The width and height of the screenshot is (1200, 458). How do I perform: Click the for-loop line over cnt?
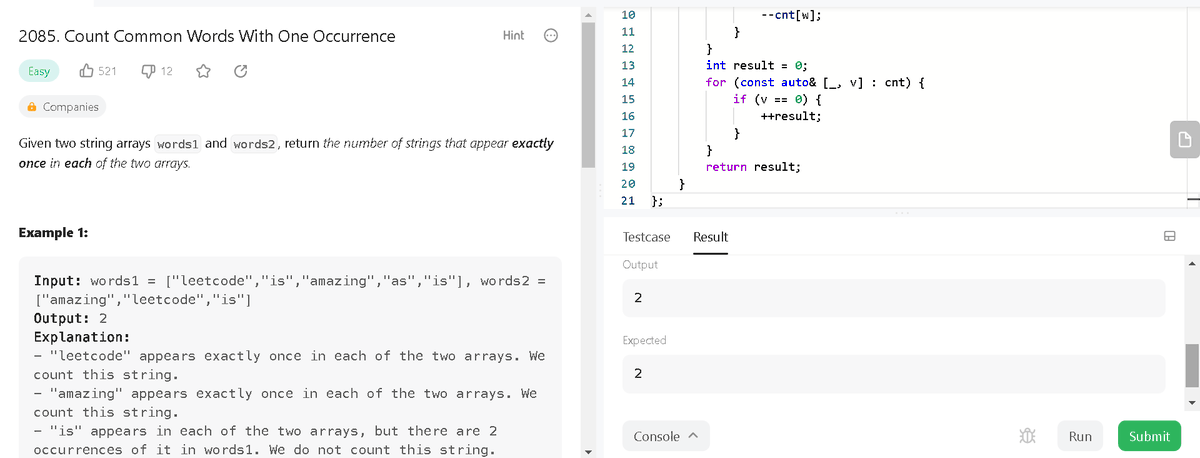coord(814,82)
